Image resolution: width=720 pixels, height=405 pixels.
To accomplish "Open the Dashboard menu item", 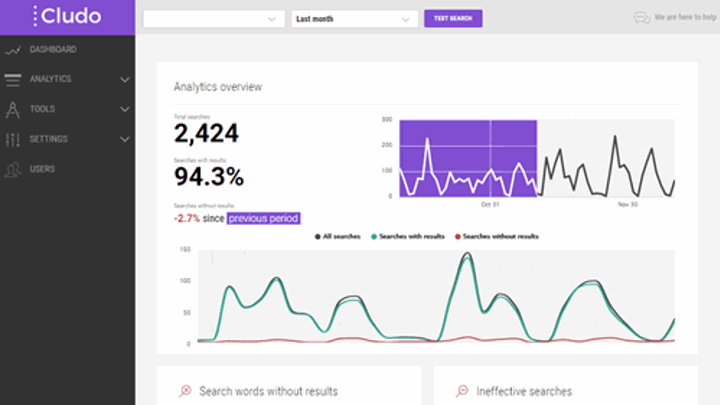I will [x=53, y=49].
